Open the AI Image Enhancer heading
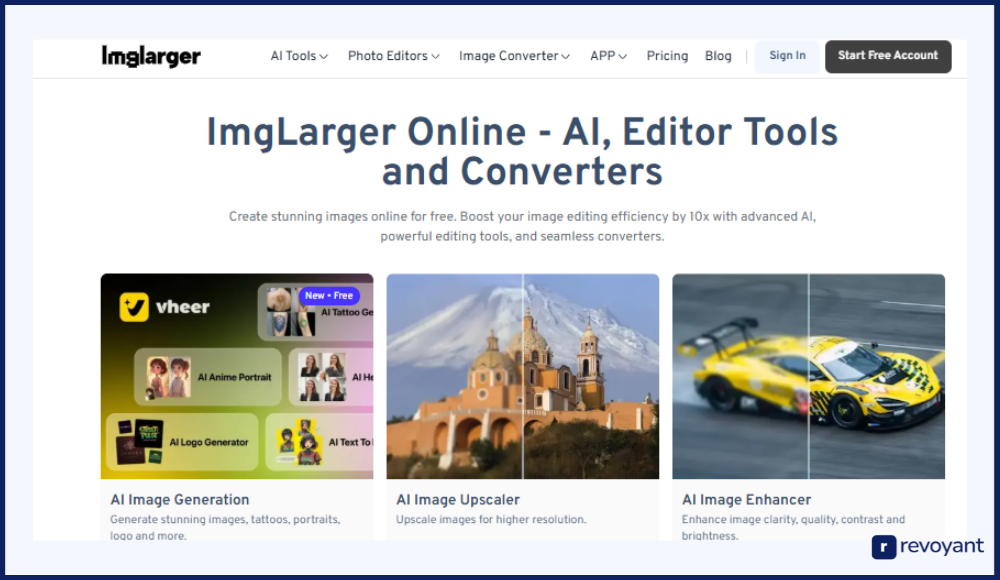 [746, 500]
